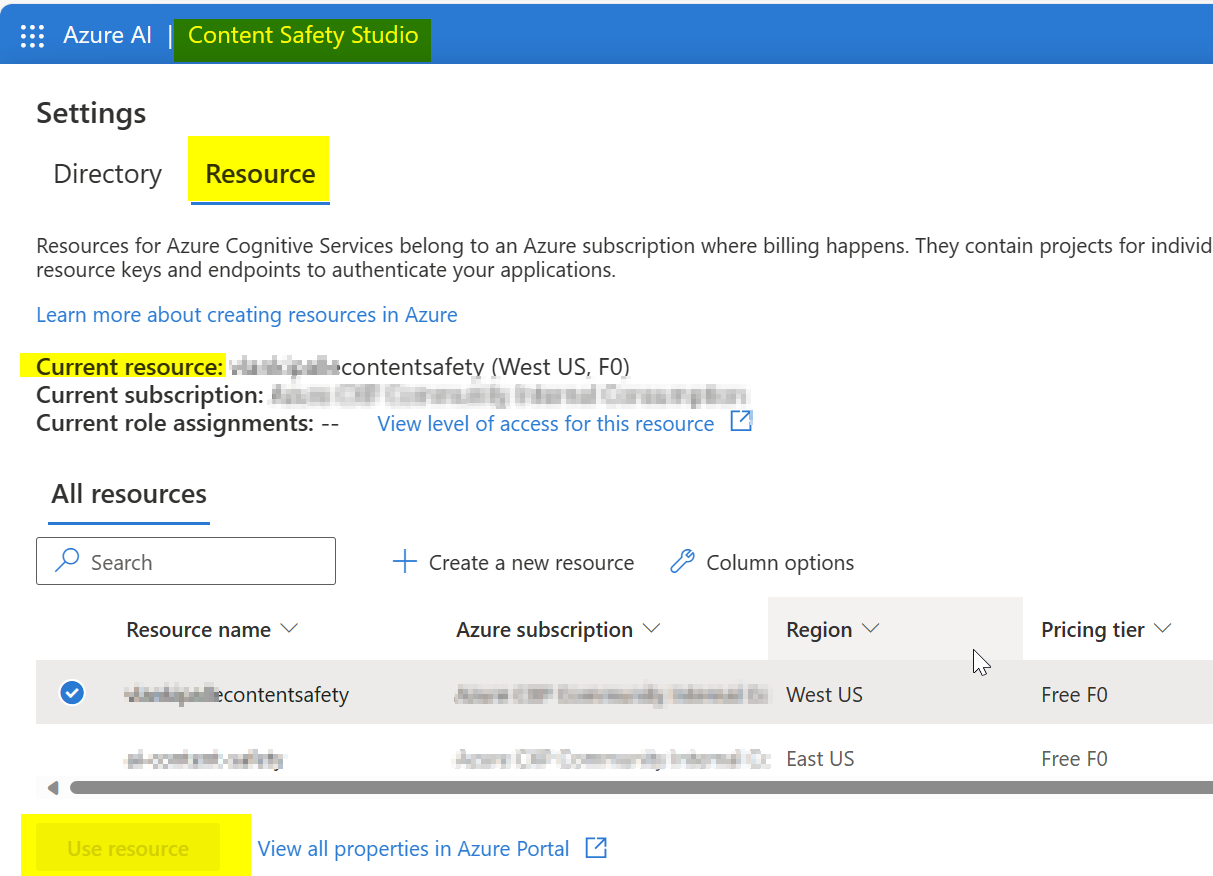Image resolution: width=1213 pixels, height=876 pixels.
Task: Open Azure subscription column dropdown
Action: [x=652, y=629]
